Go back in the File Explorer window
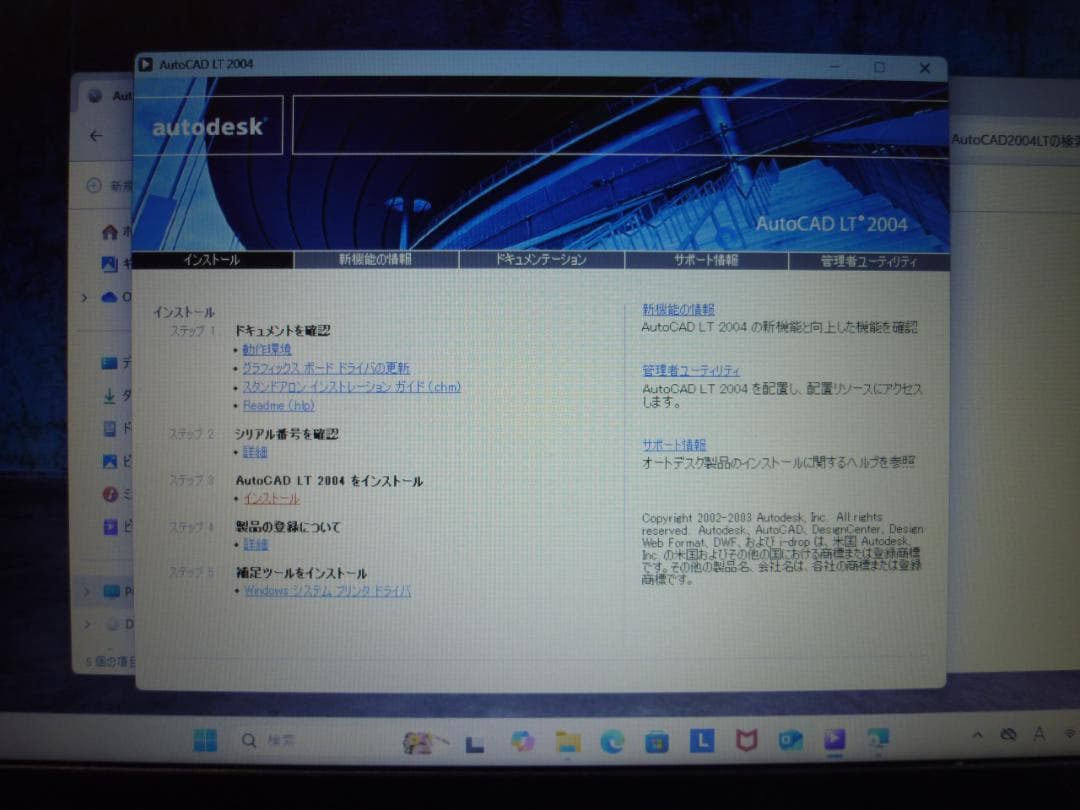Viewport: 1080px width, 810px height. 96,136
